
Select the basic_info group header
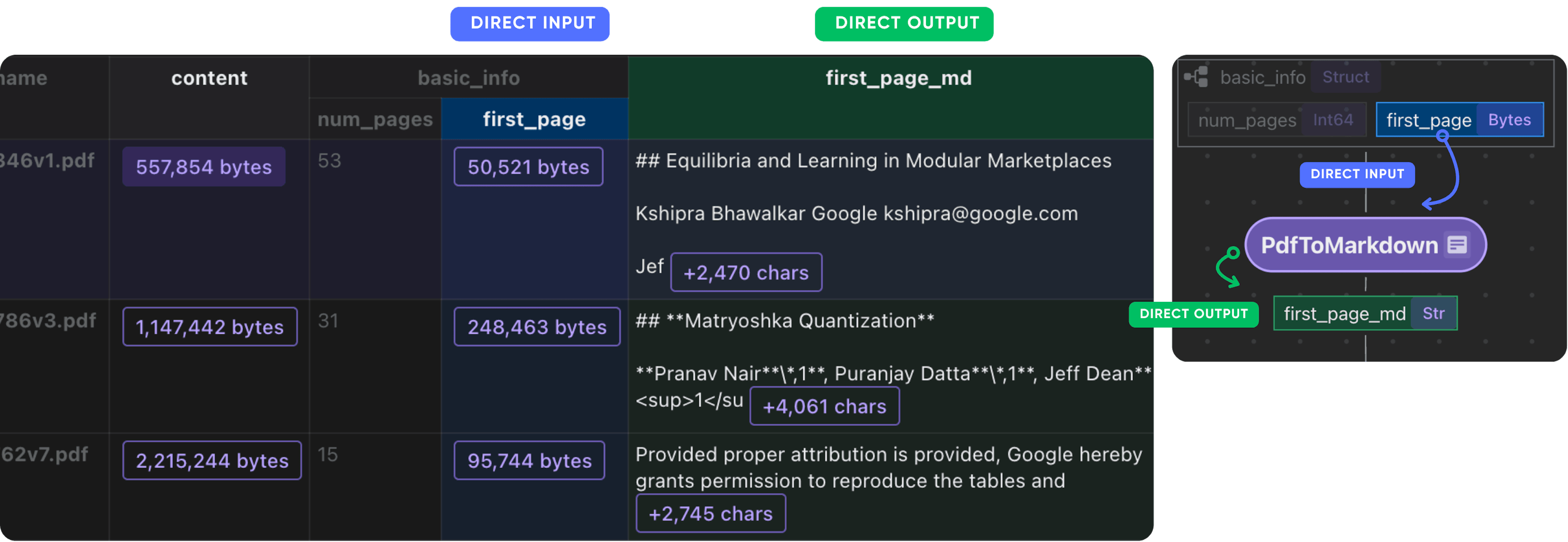(x=468, y=77)
